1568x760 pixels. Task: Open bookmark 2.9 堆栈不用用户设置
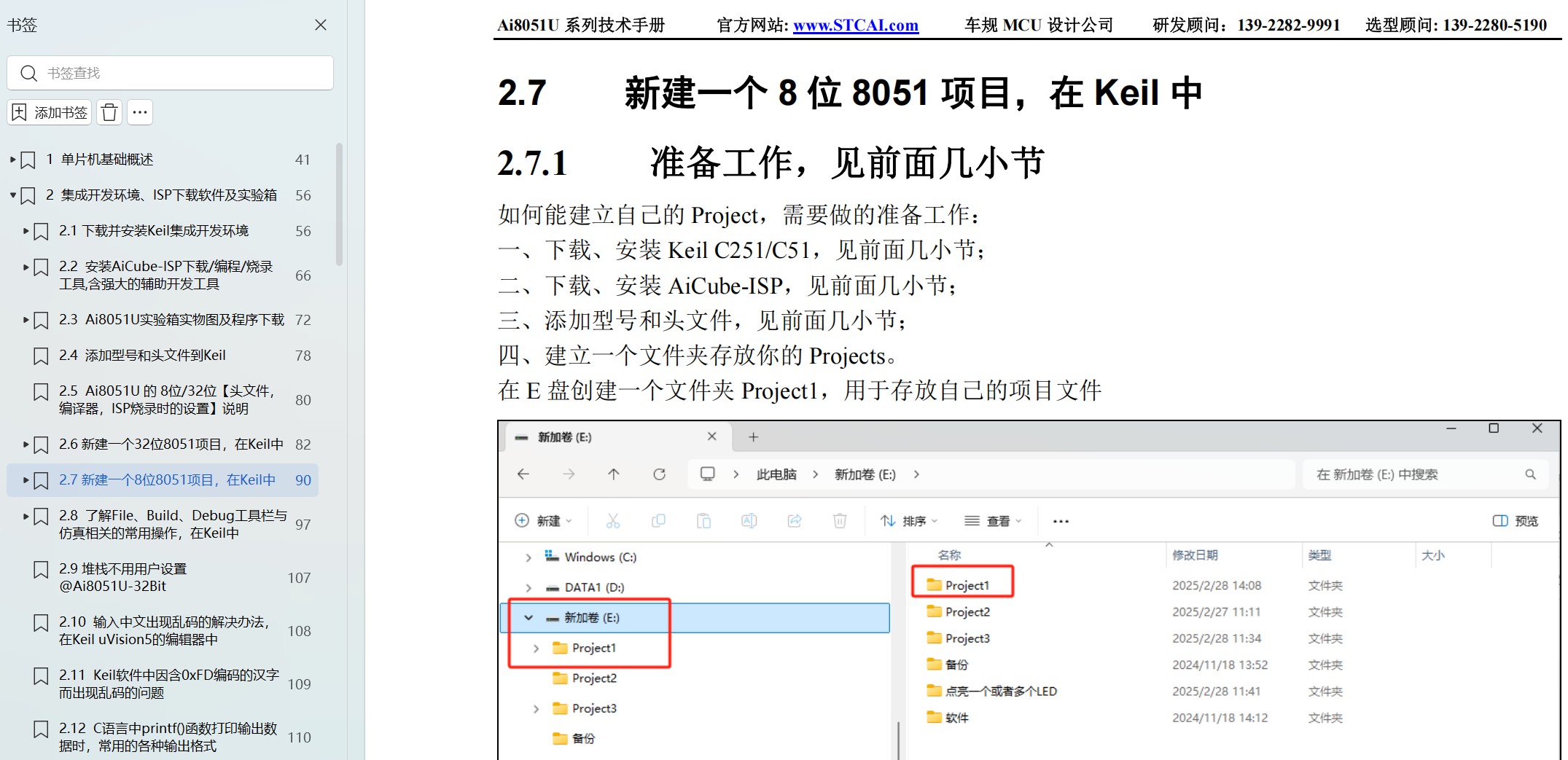[122, 577]
